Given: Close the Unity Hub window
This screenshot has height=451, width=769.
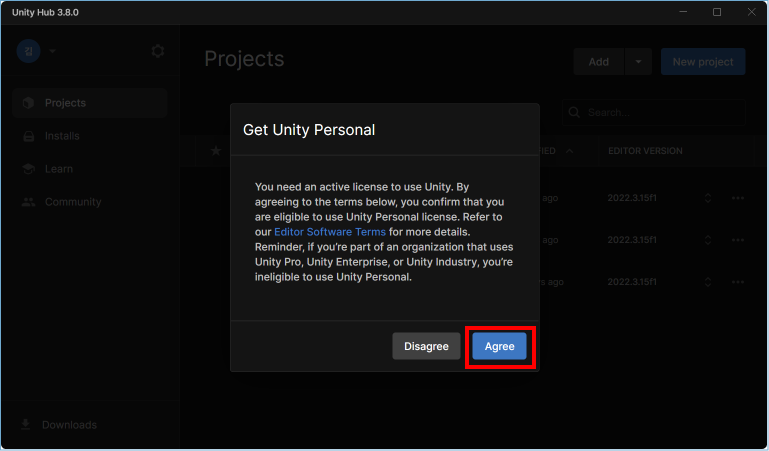Looking at the screenshot, I should [751, 12].
